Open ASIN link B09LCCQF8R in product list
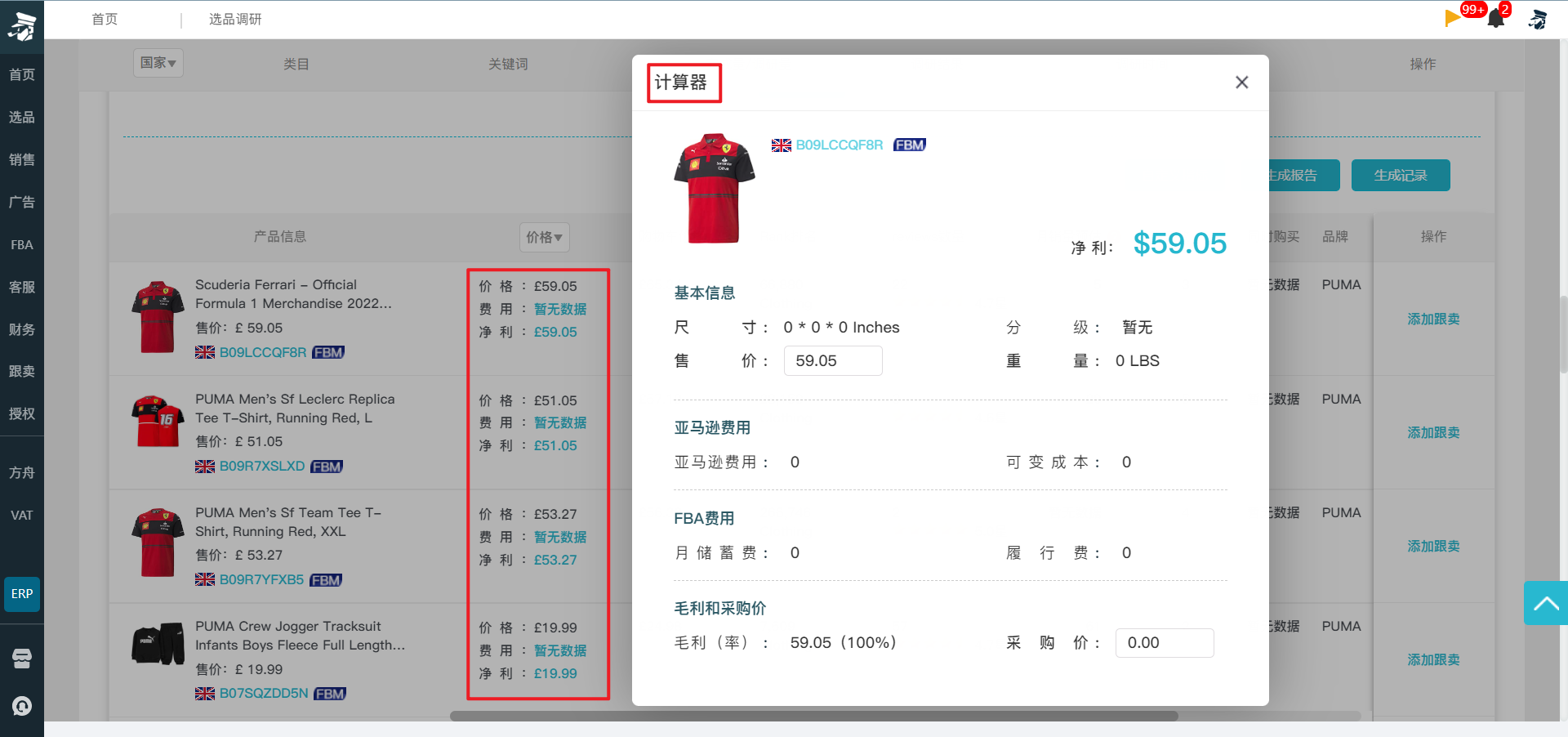 tap(263, 352)
